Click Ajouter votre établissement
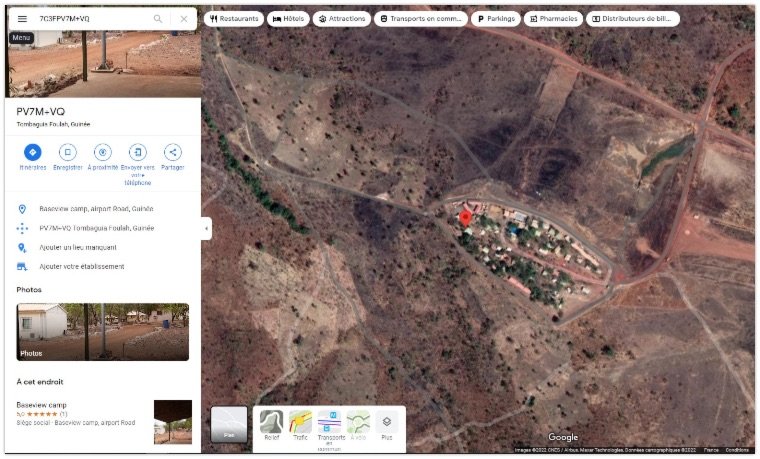760x459 pixels. (x=103, y=267)
